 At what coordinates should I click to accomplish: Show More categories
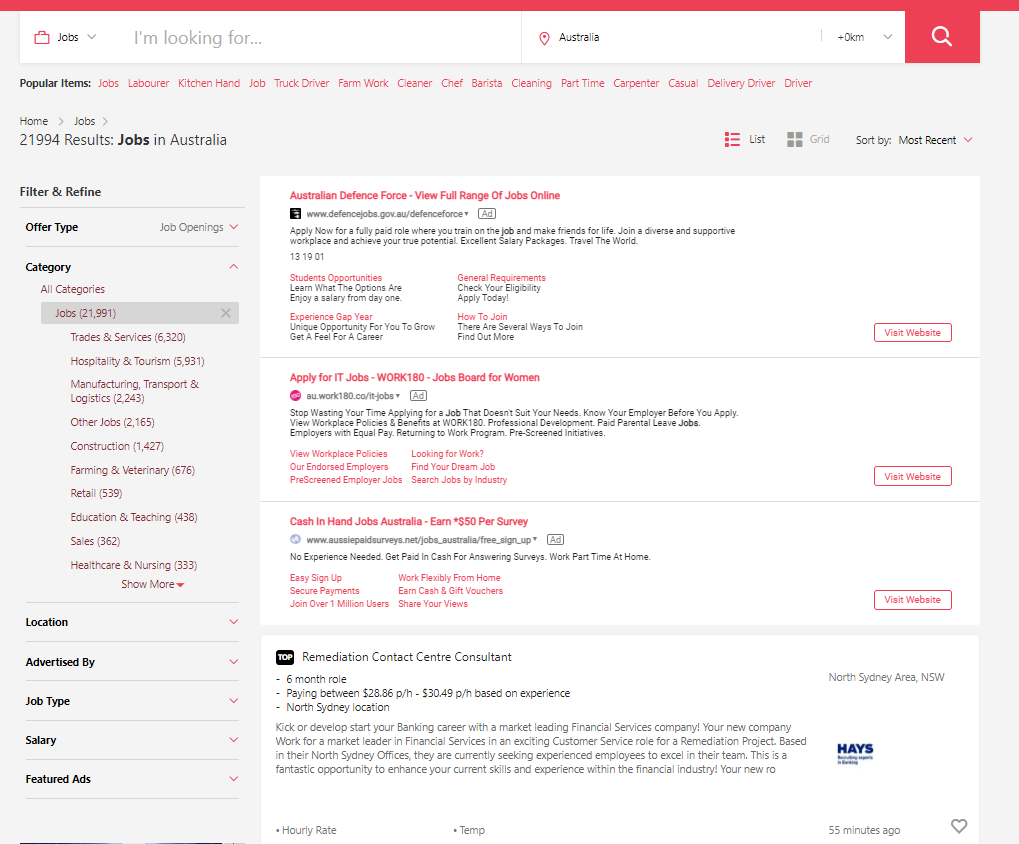click(x=152, y=584)
